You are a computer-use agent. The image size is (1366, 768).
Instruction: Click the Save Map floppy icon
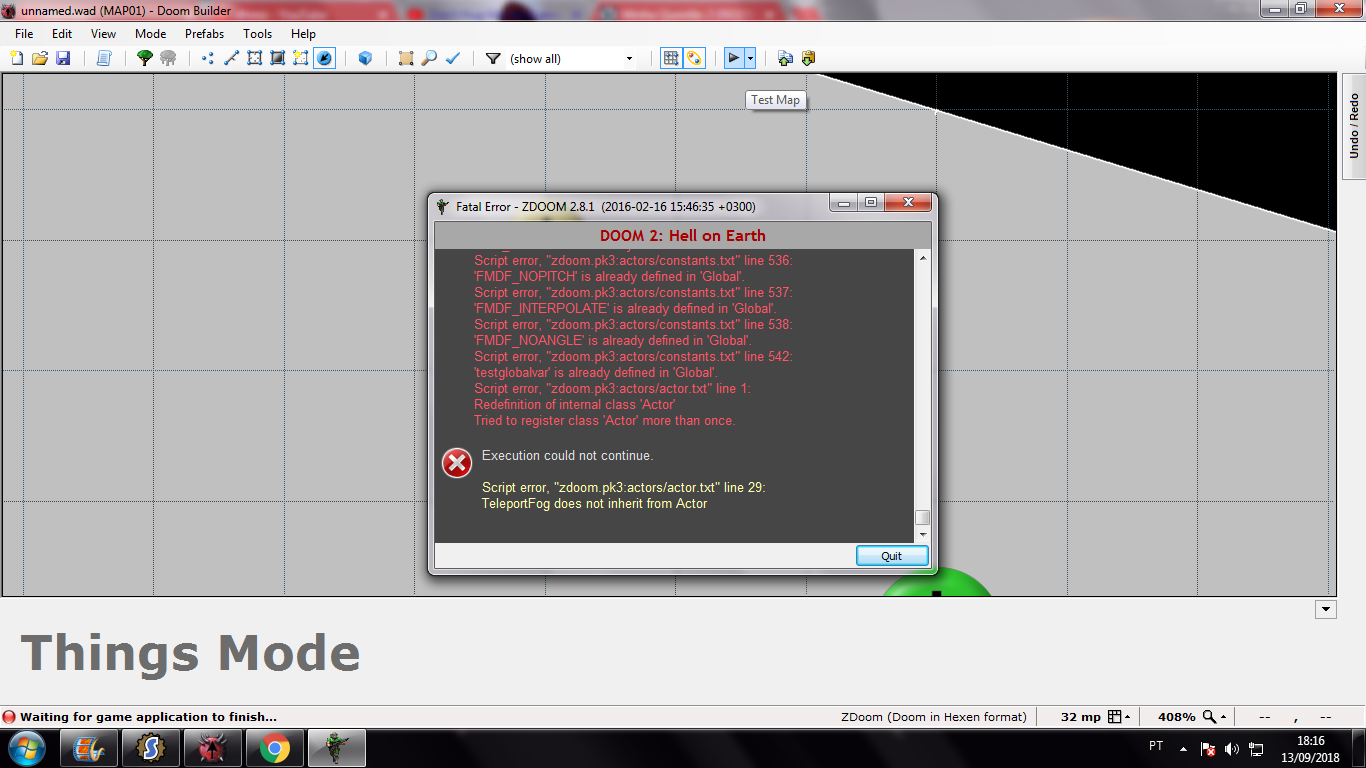pos(63,58)
